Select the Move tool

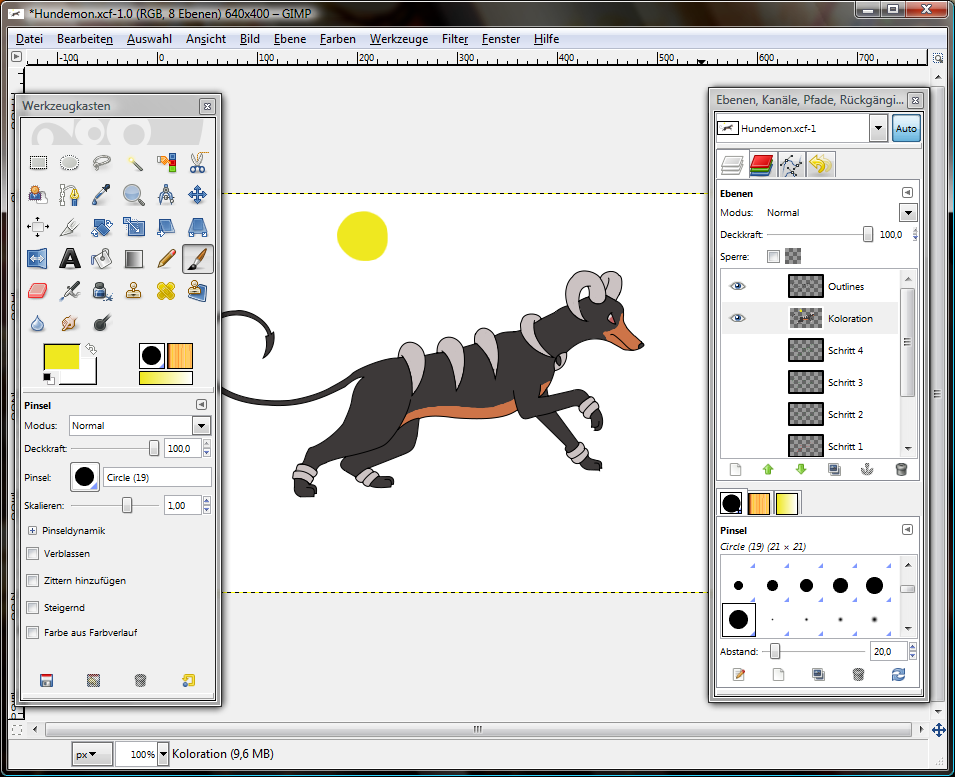[x=197, y=195]
